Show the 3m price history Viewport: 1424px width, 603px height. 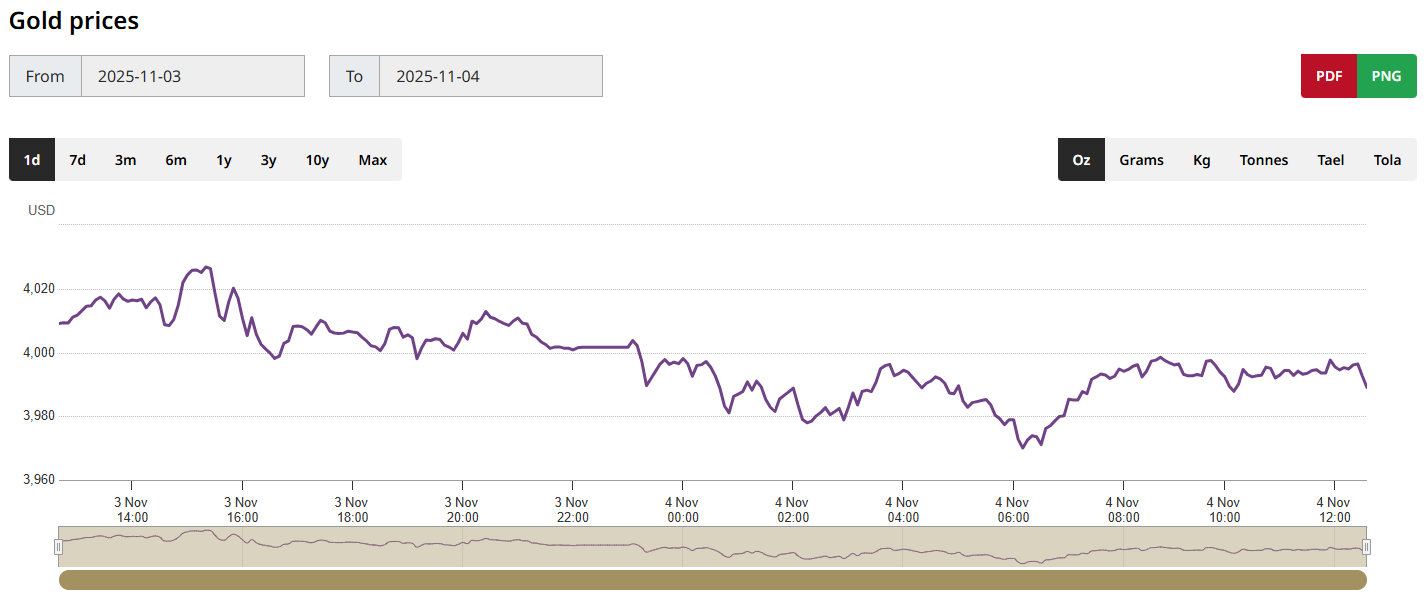click(125, 160)
